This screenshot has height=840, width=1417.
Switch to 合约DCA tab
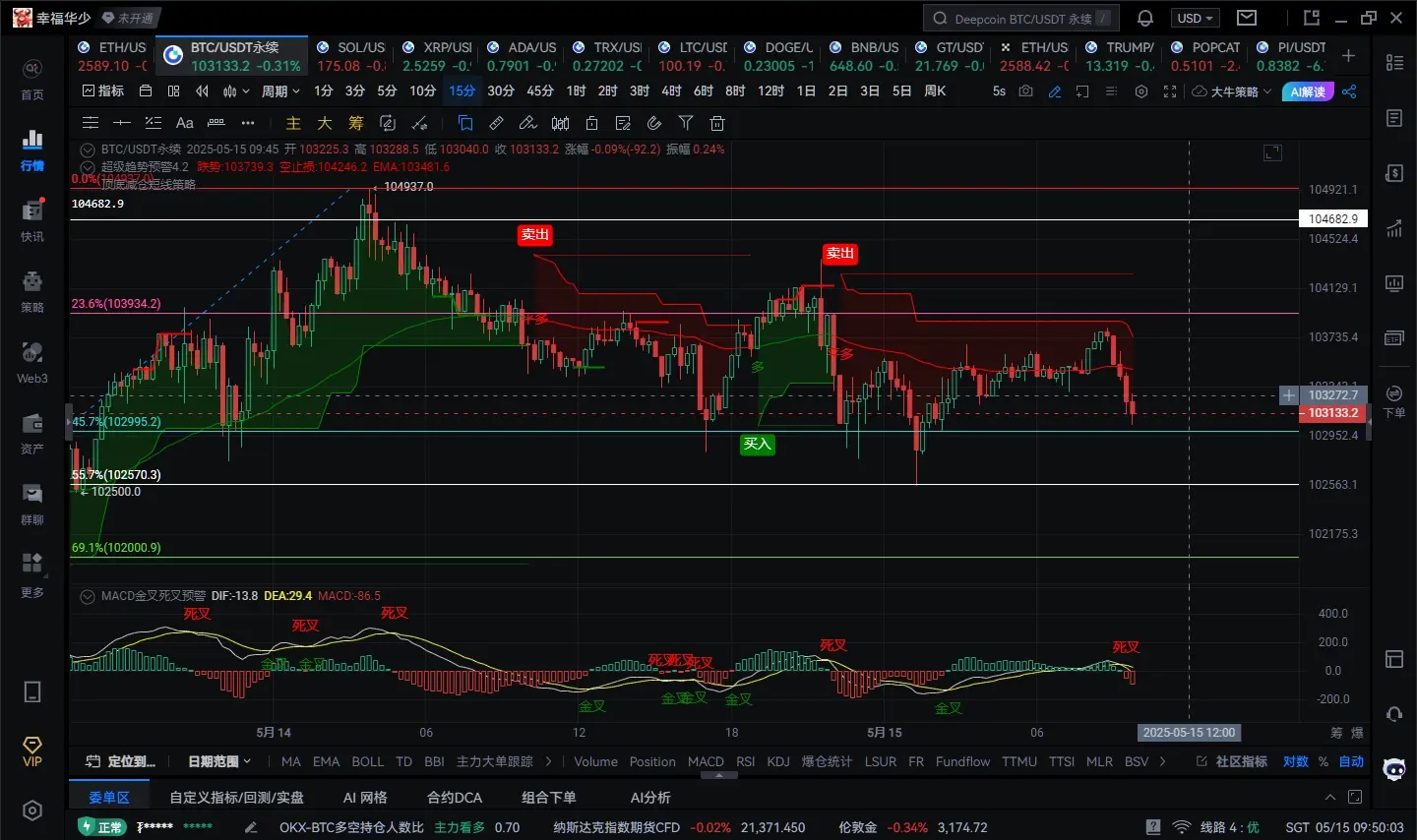click(x=455, y=797)
